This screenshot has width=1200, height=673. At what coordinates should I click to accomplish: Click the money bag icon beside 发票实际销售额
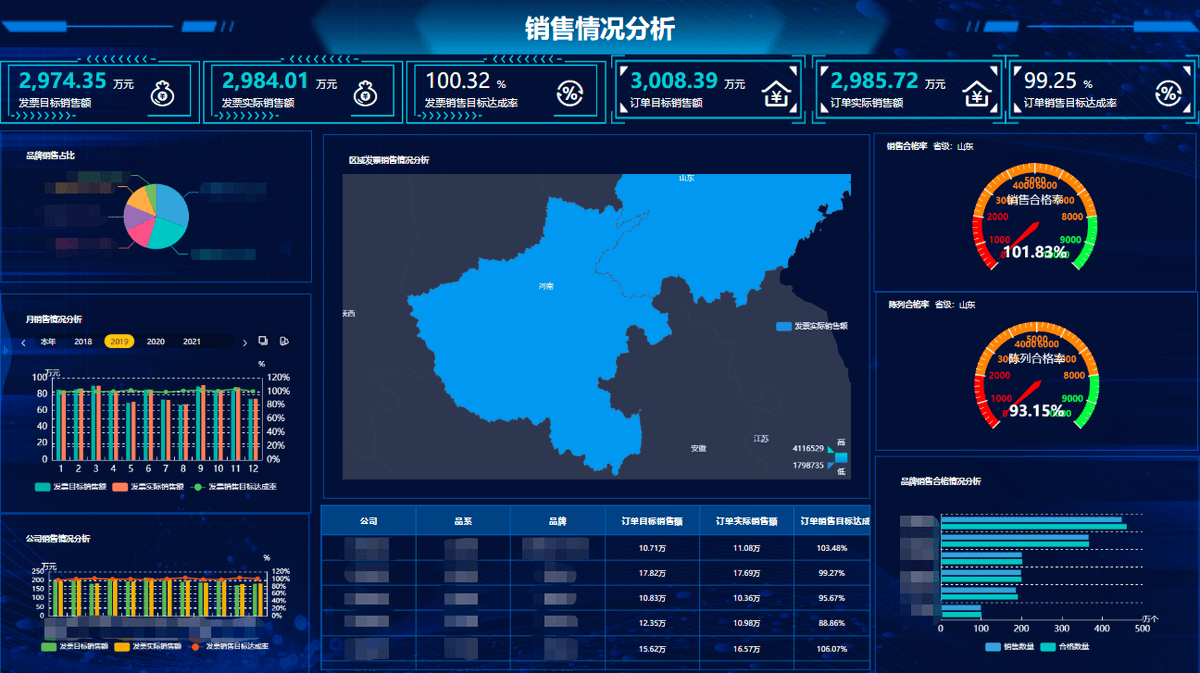click(x=365, y=93)
